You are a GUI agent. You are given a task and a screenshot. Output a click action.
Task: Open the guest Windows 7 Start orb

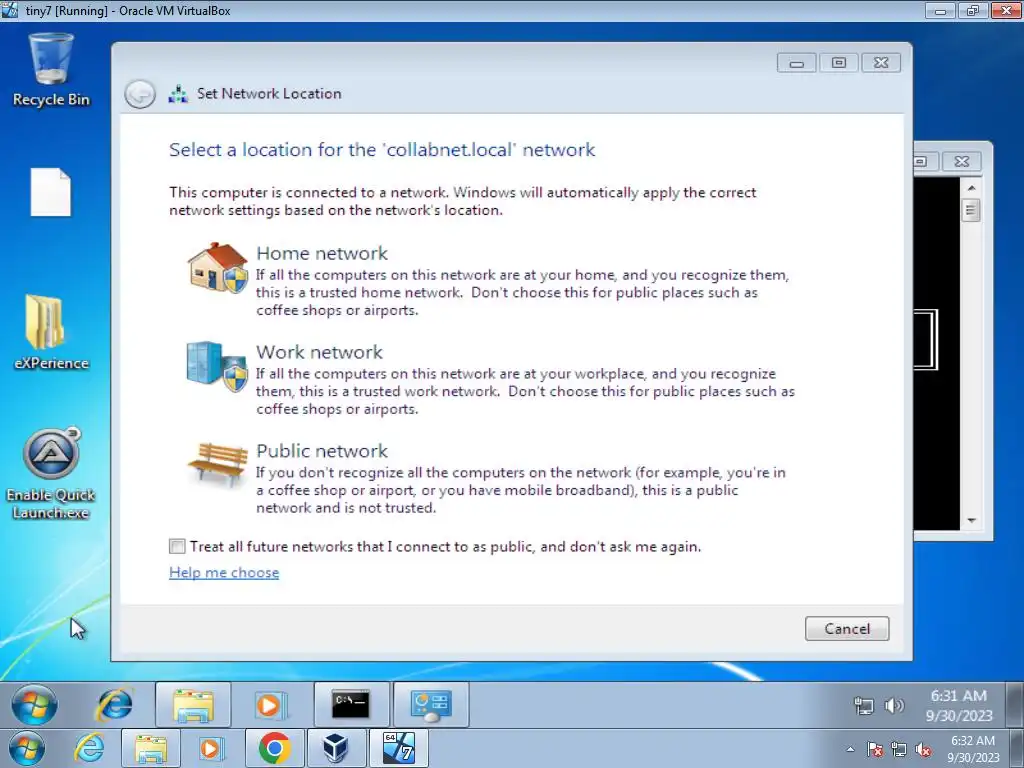pyautogui.click(x=34, y=705)
